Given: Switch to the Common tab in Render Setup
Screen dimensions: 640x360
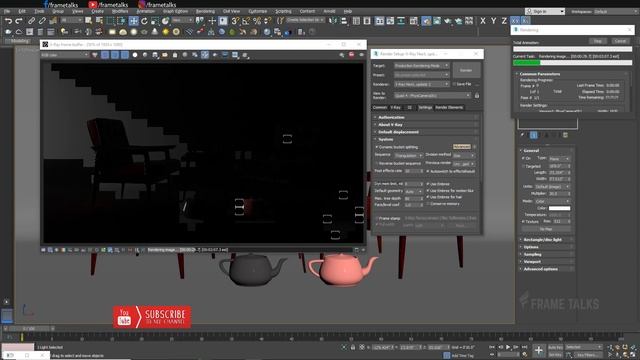Looking at the screenshot, I should tap(380, 107).
